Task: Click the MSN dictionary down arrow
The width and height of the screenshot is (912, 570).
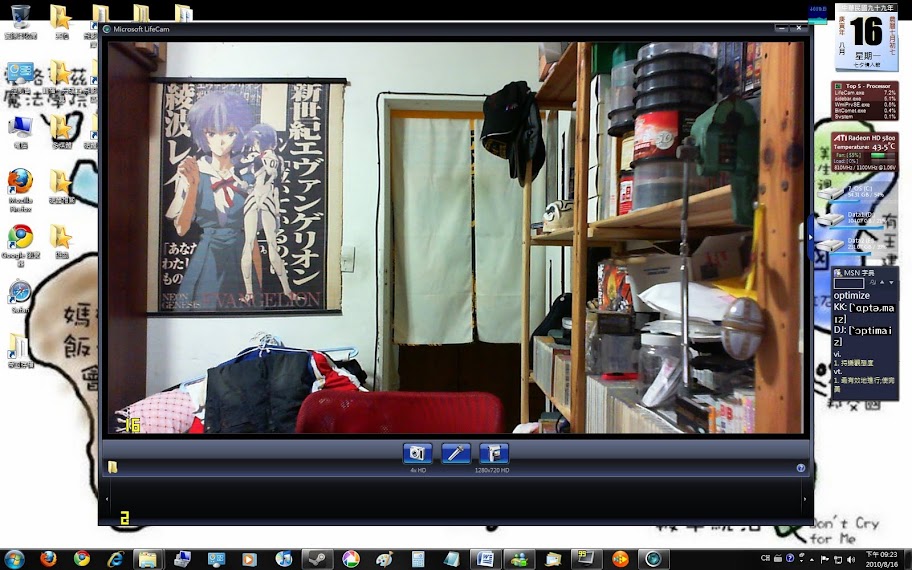Action: click(891, 283)
